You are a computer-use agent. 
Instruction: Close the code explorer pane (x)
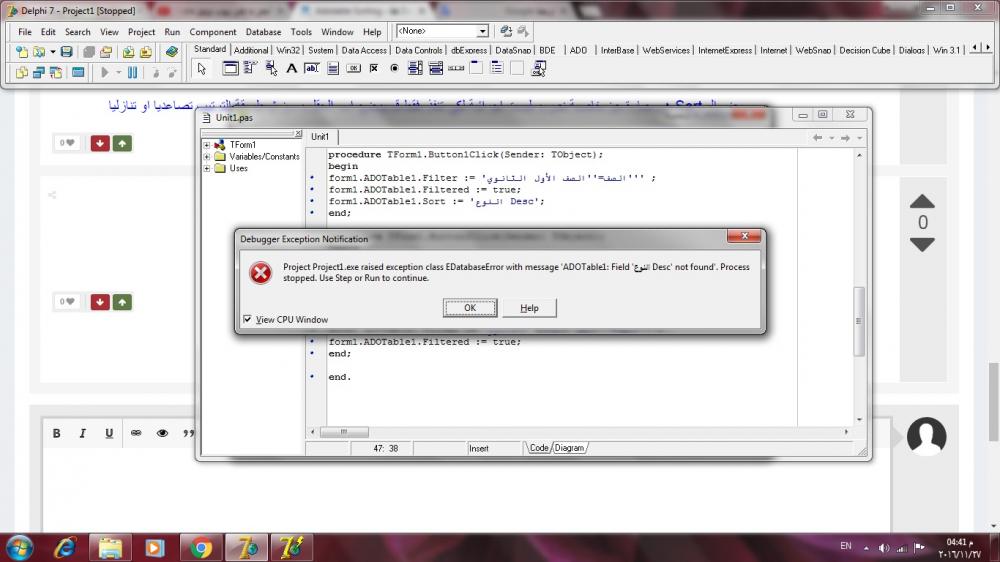coord(298,133)
